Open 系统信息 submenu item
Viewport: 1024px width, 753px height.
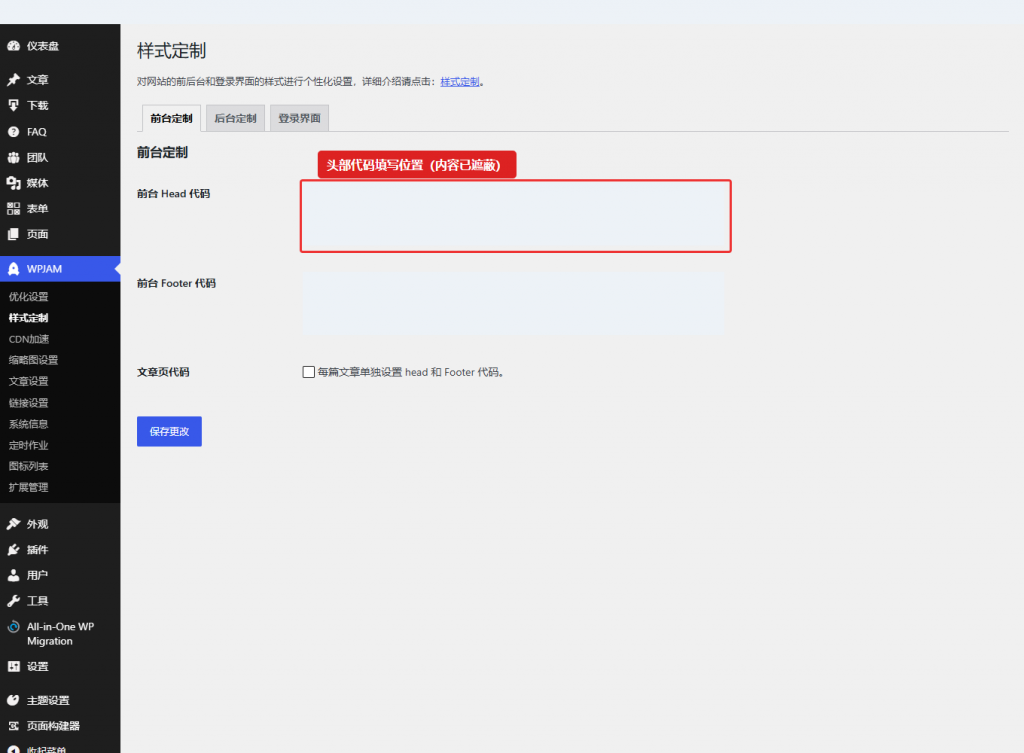[x=29, y=424]
